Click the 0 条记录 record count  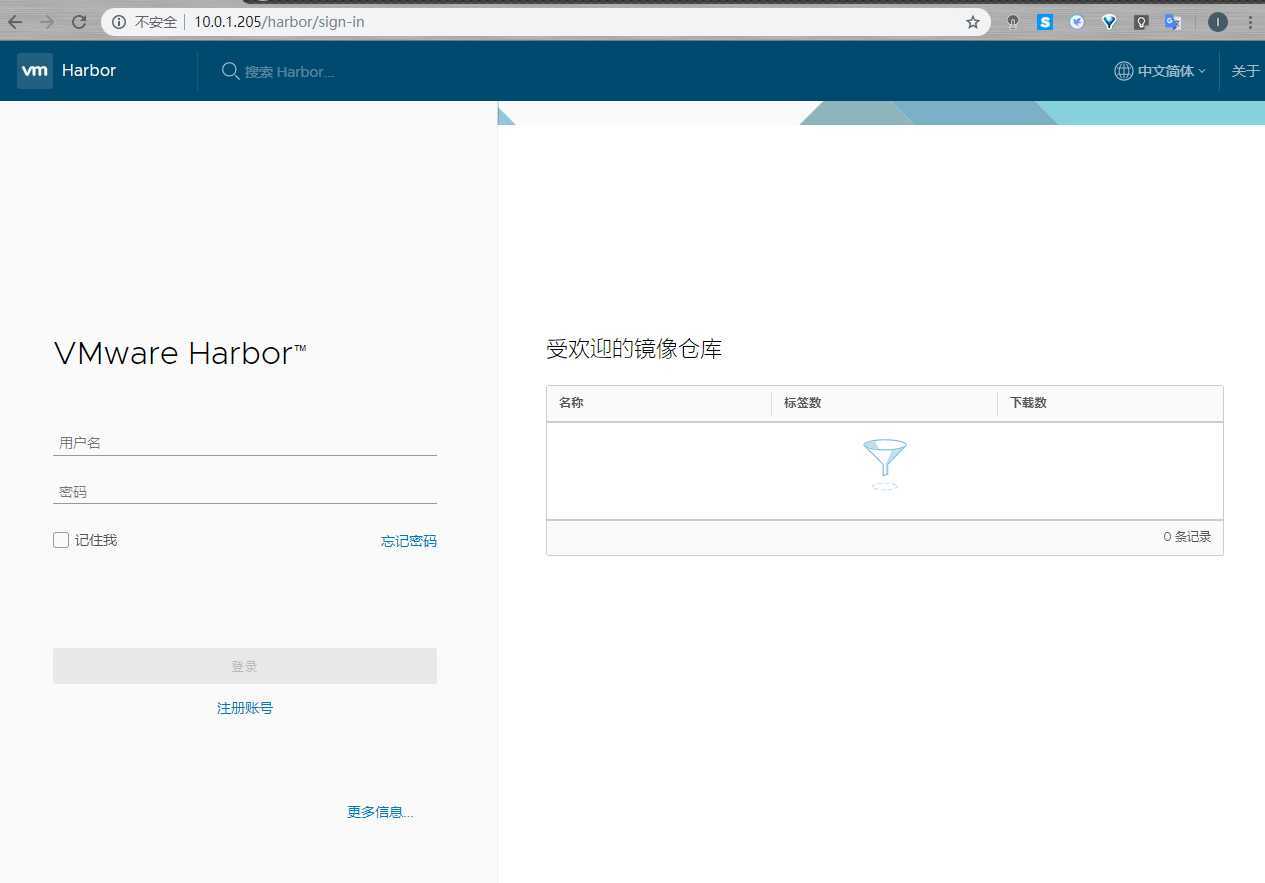click(x=1187, y=537)
